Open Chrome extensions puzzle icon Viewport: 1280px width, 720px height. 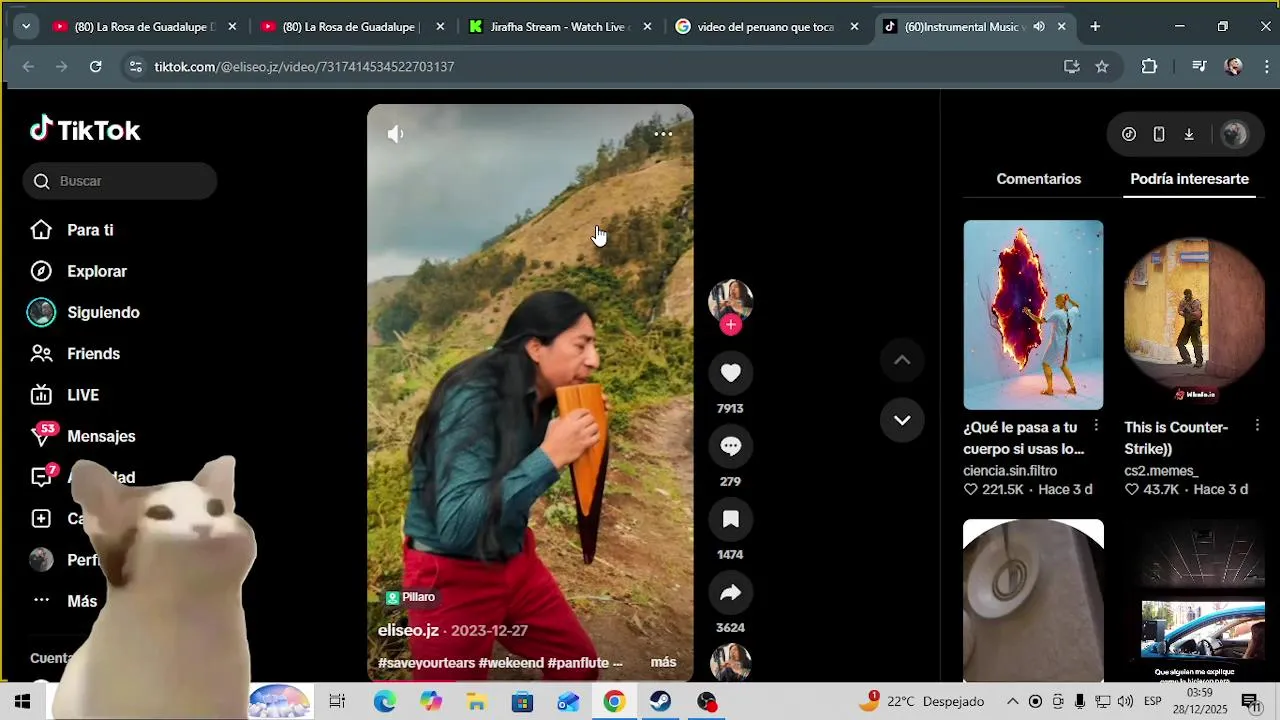coord(1149,66)
